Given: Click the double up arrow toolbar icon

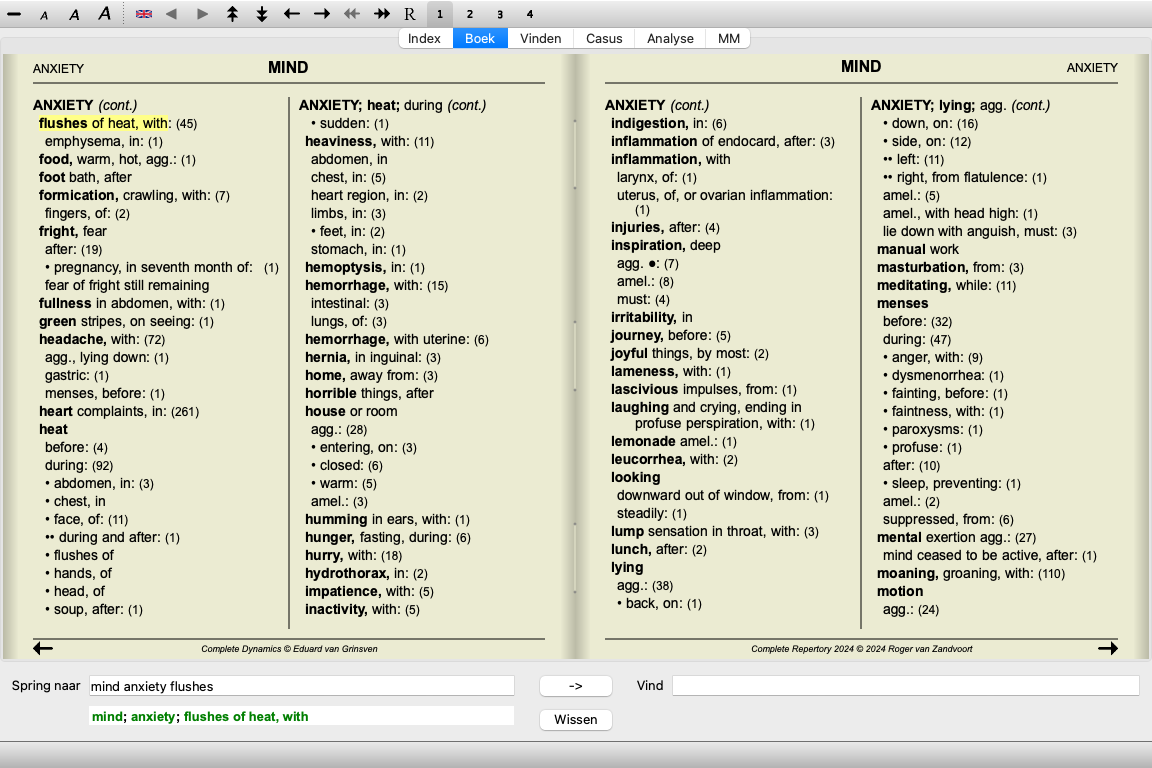Looking at the screenshot, I should point(232,14).
